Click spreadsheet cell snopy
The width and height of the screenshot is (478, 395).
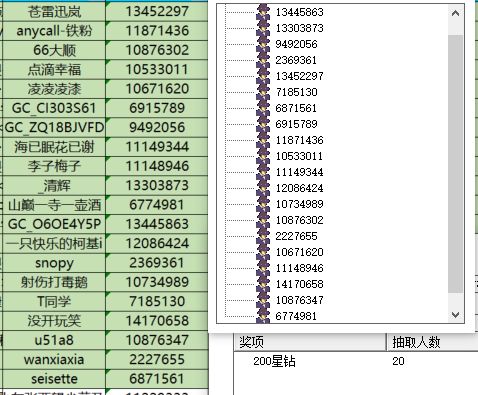point(54,263)
